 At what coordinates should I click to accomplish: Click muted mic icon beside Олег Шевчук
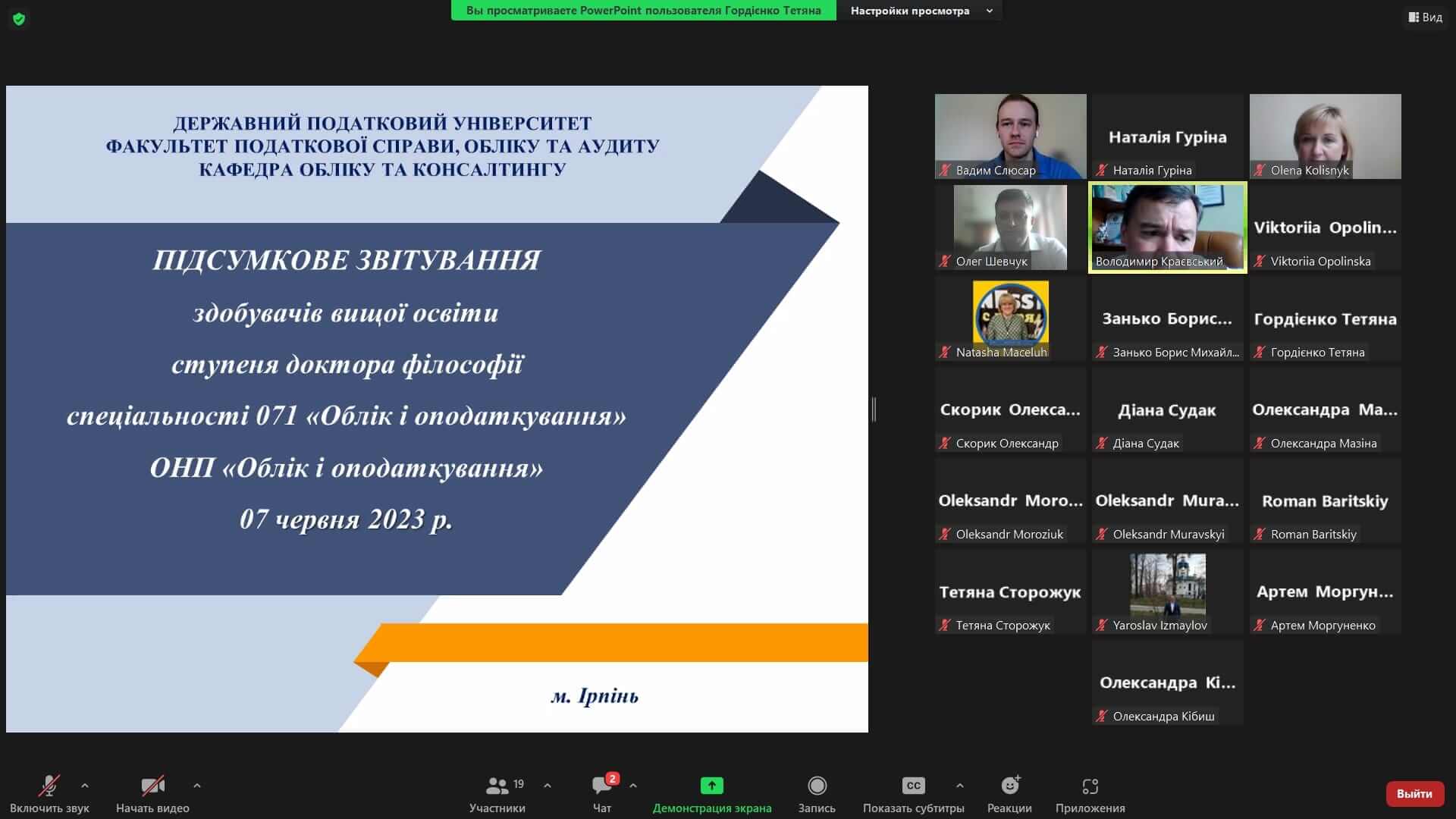(945, 262)
